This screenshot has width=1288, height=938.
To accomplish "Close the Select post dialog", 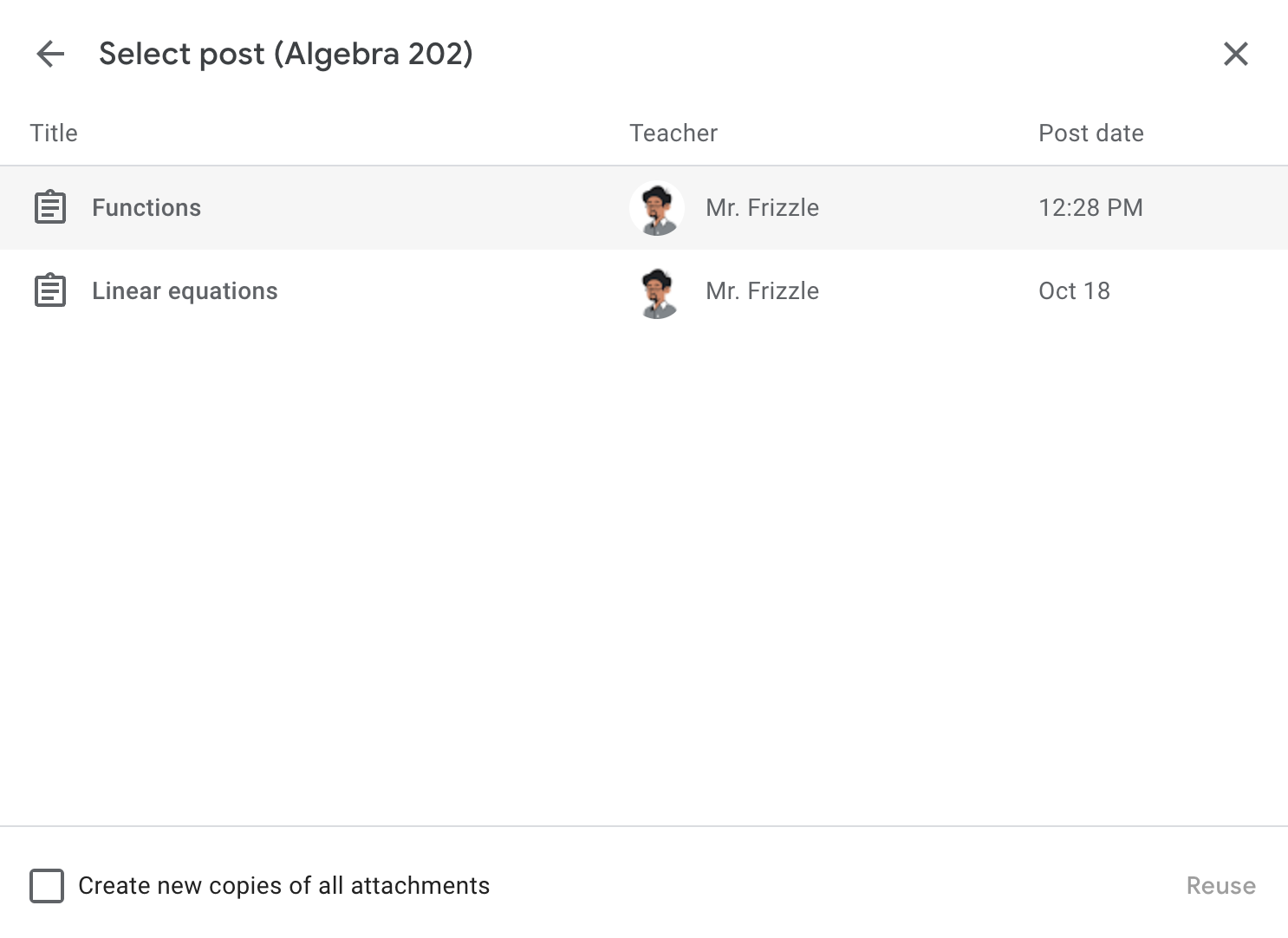I will click(x=1235, y=54).
